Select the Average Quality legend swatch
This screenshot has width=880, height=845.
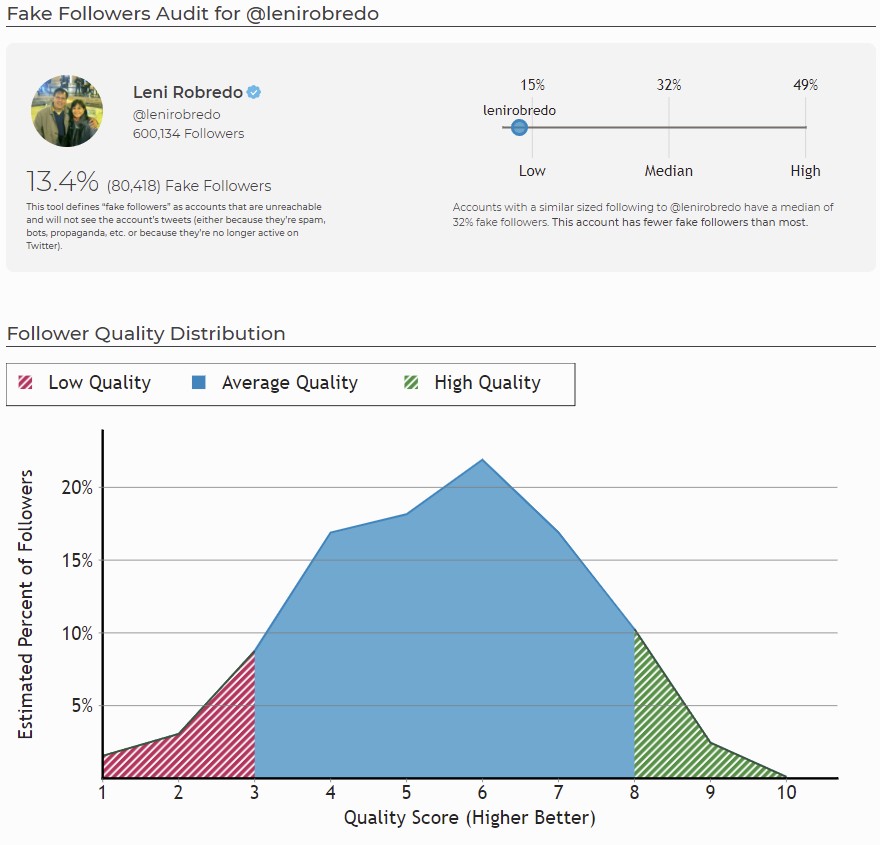199,383
